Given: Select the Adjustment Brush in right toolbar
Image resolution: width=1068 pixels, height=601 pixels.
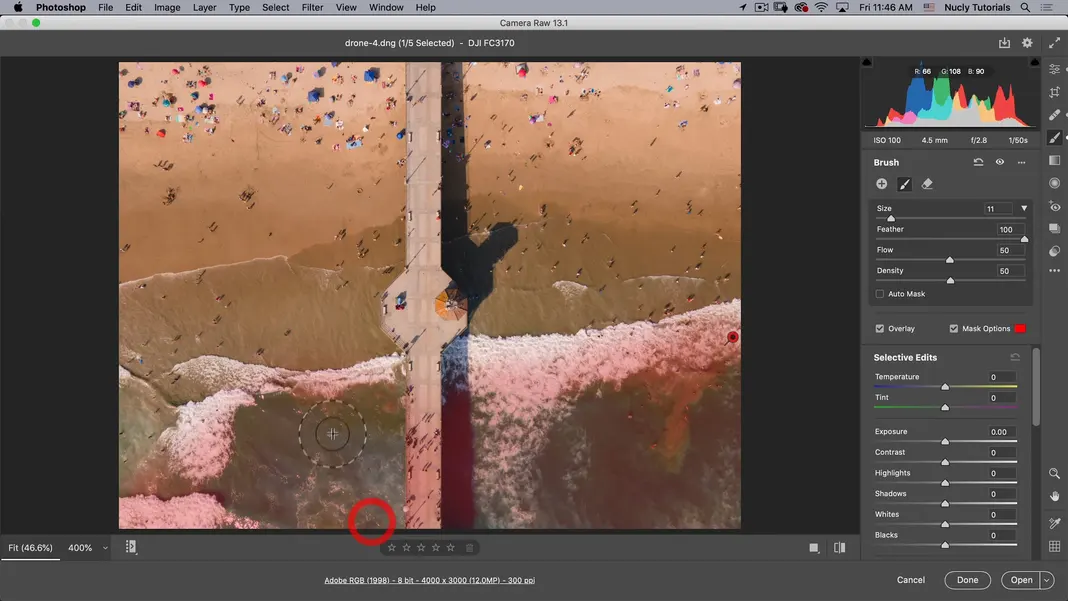Looking at the screenshot, I should [1054, 138].
